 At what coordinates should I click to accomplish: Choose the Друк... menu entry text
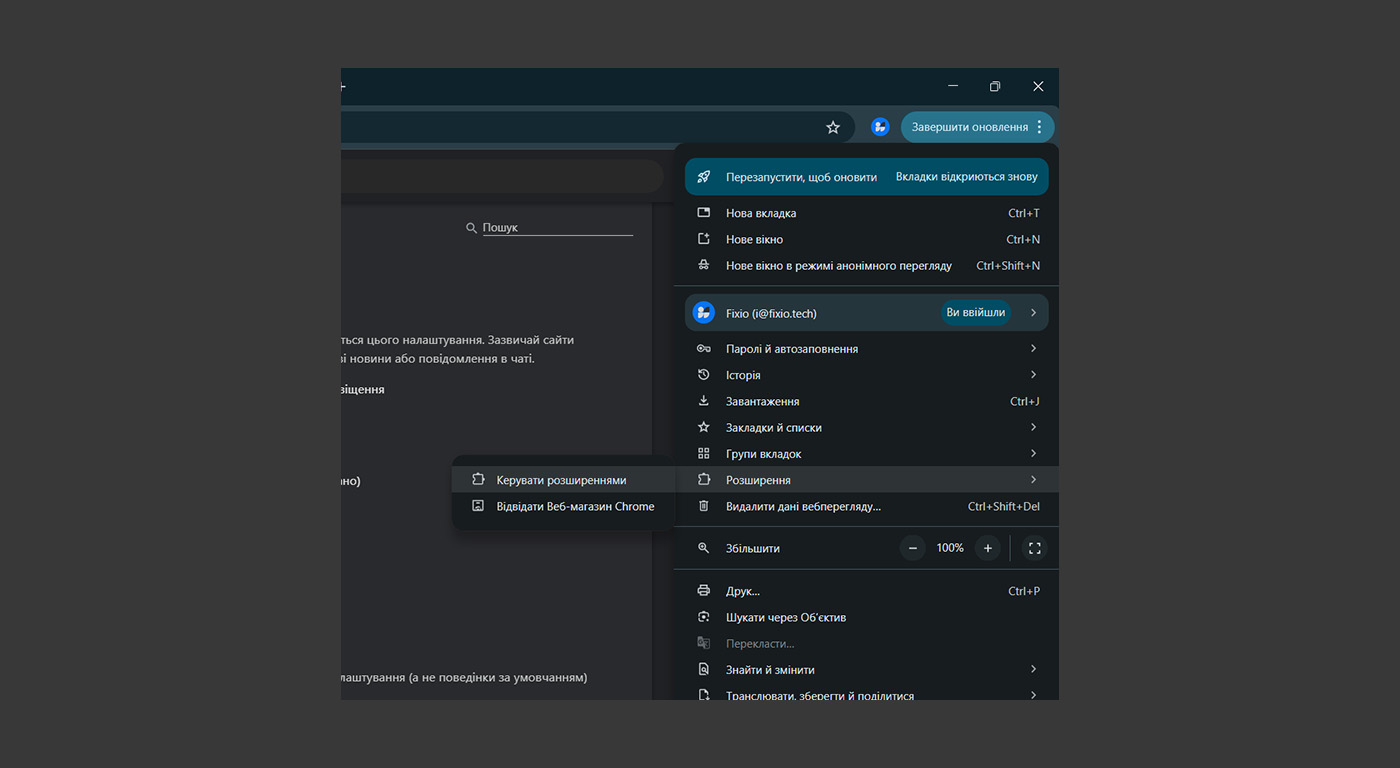pyautogui.click(x=743, y=591)
